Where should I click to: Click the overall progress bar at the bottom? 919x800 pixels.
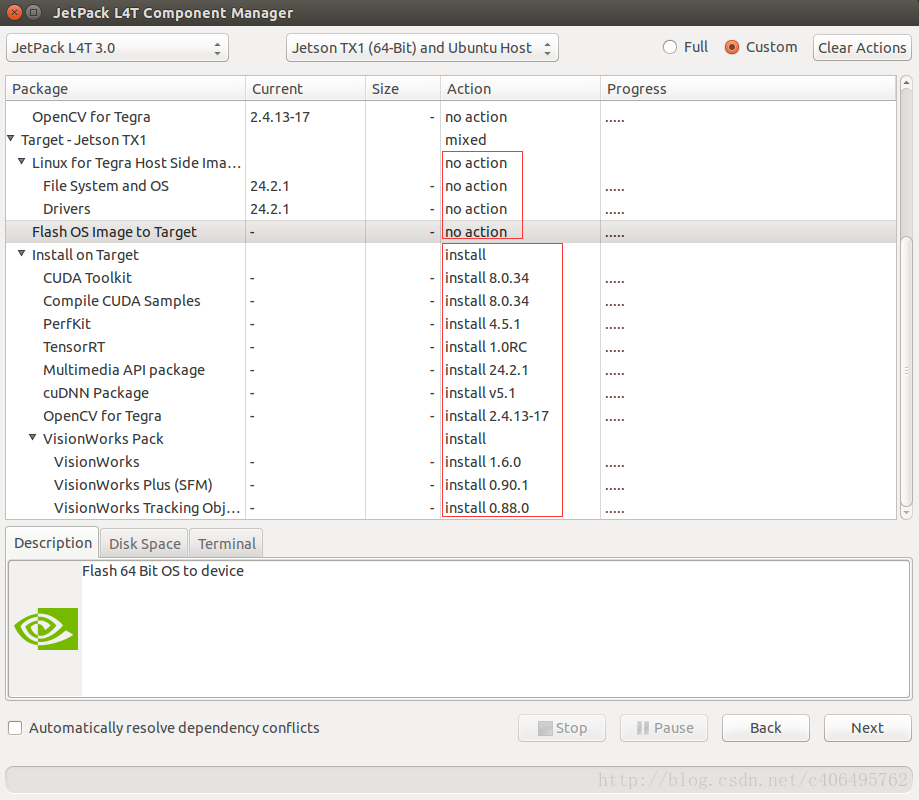point(459,779)
